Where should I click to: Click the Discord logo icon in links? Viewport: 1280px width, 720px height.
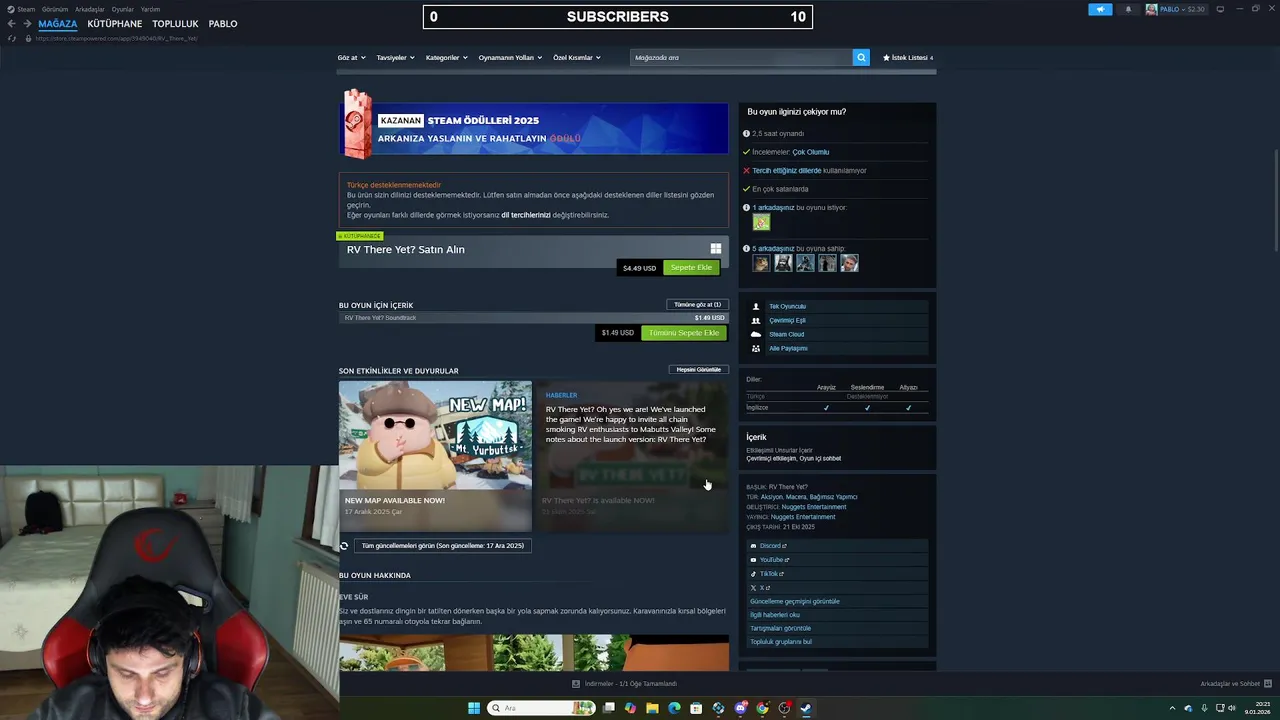pos(753,546)
